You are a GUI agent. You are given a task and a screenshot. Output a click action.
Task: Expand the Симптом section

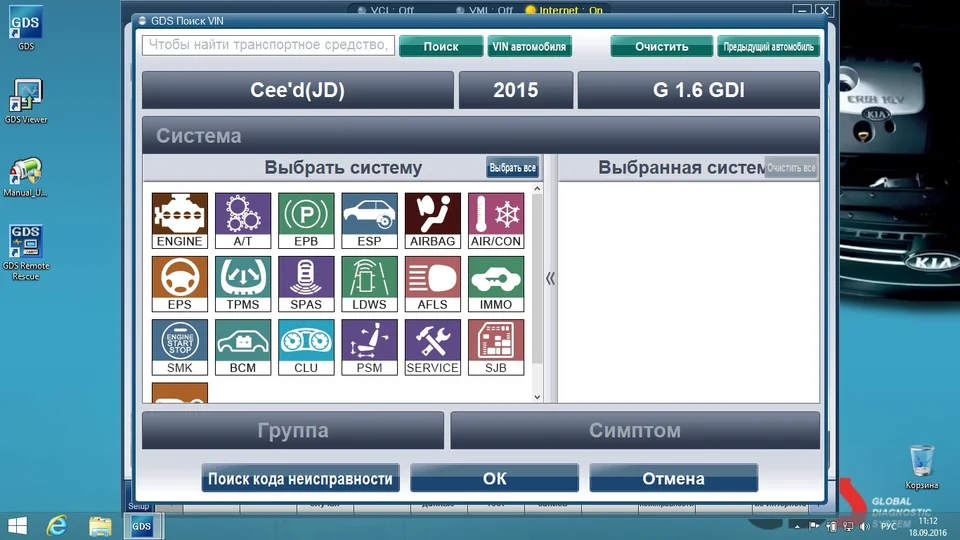coord(635,430)
